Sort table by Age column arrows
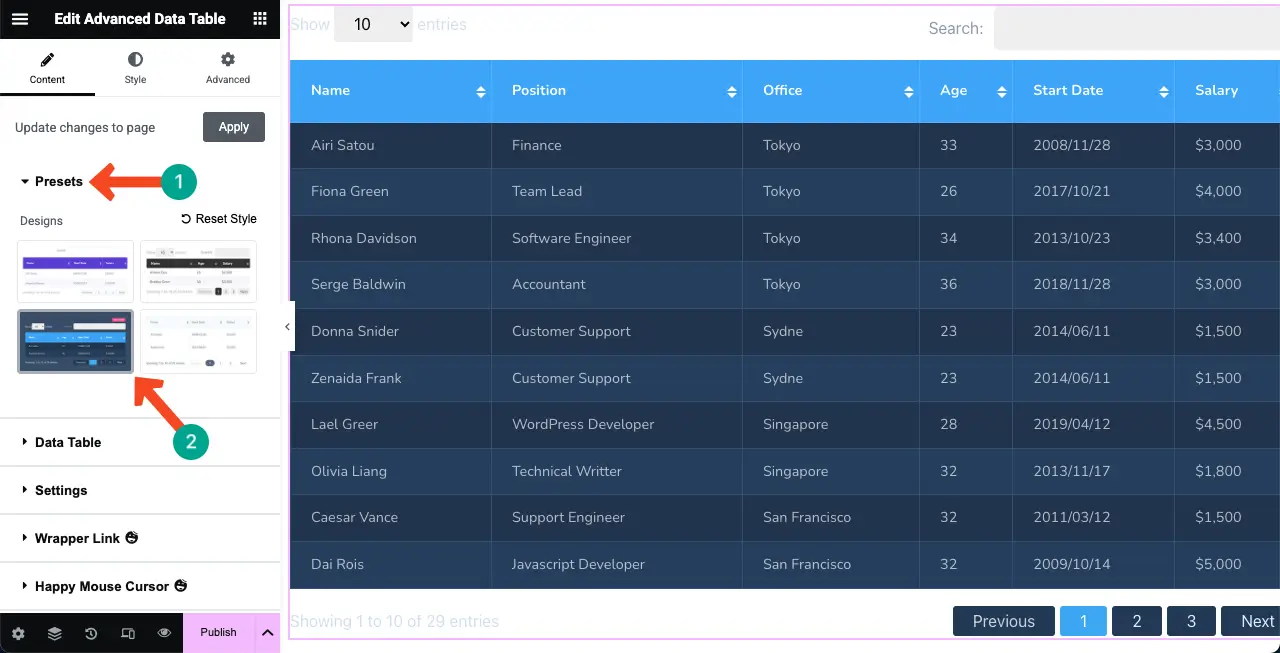This screenshot has height=653, width=1280. (1002, 91)
